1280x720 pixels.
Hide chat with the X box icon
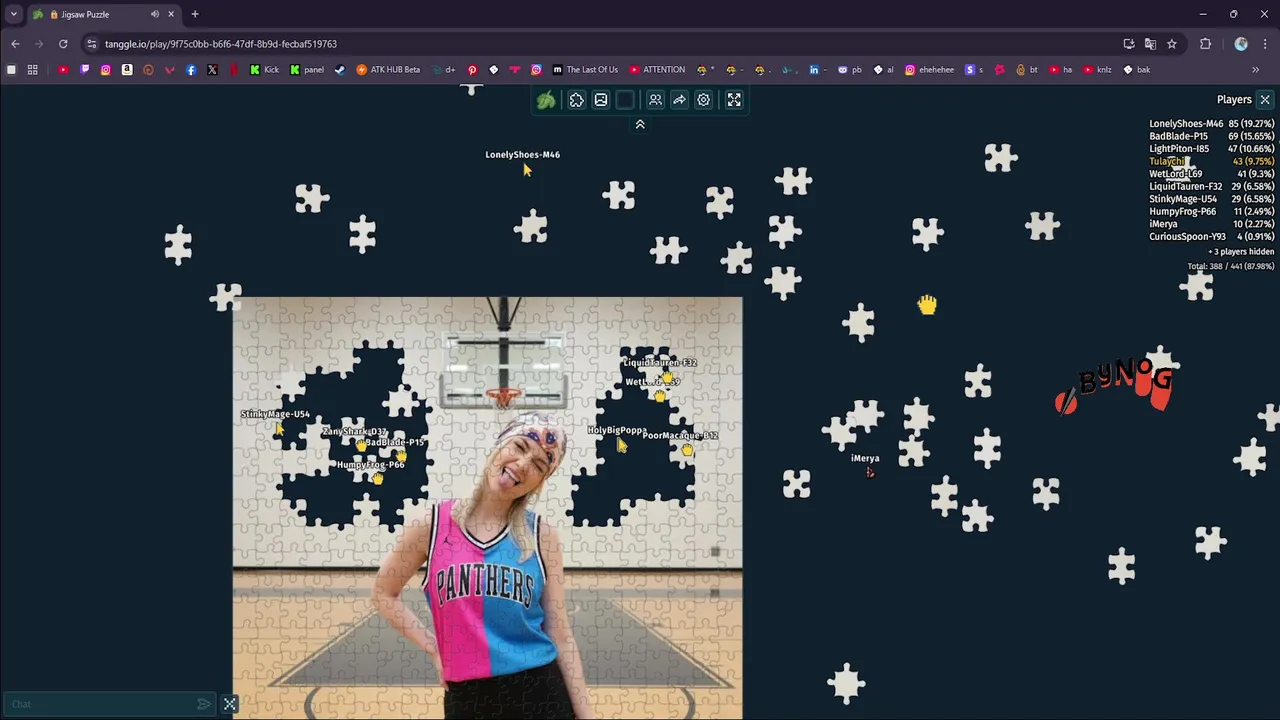coord(229,704)
